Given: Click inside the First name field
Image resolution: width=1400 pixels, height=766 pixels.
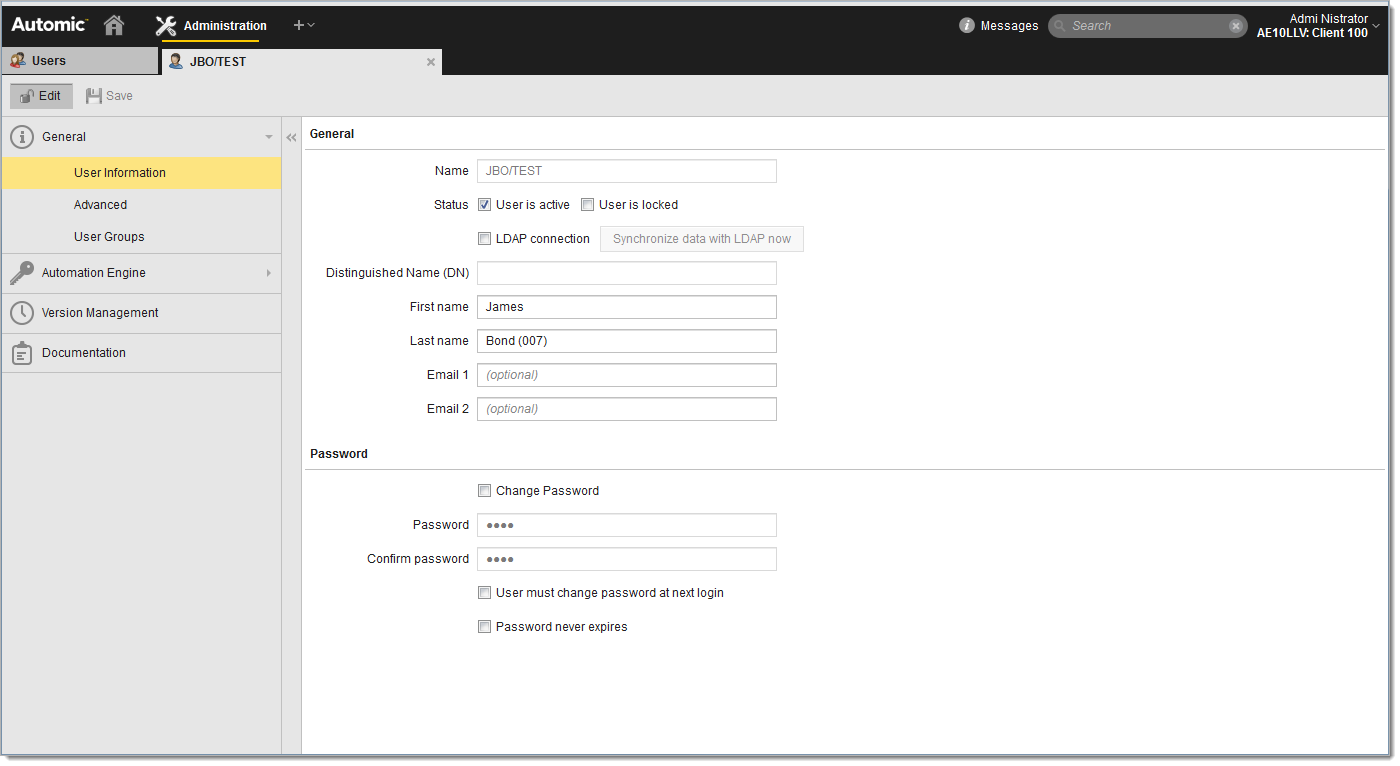Looking at the screenshot, I should 626,307.
